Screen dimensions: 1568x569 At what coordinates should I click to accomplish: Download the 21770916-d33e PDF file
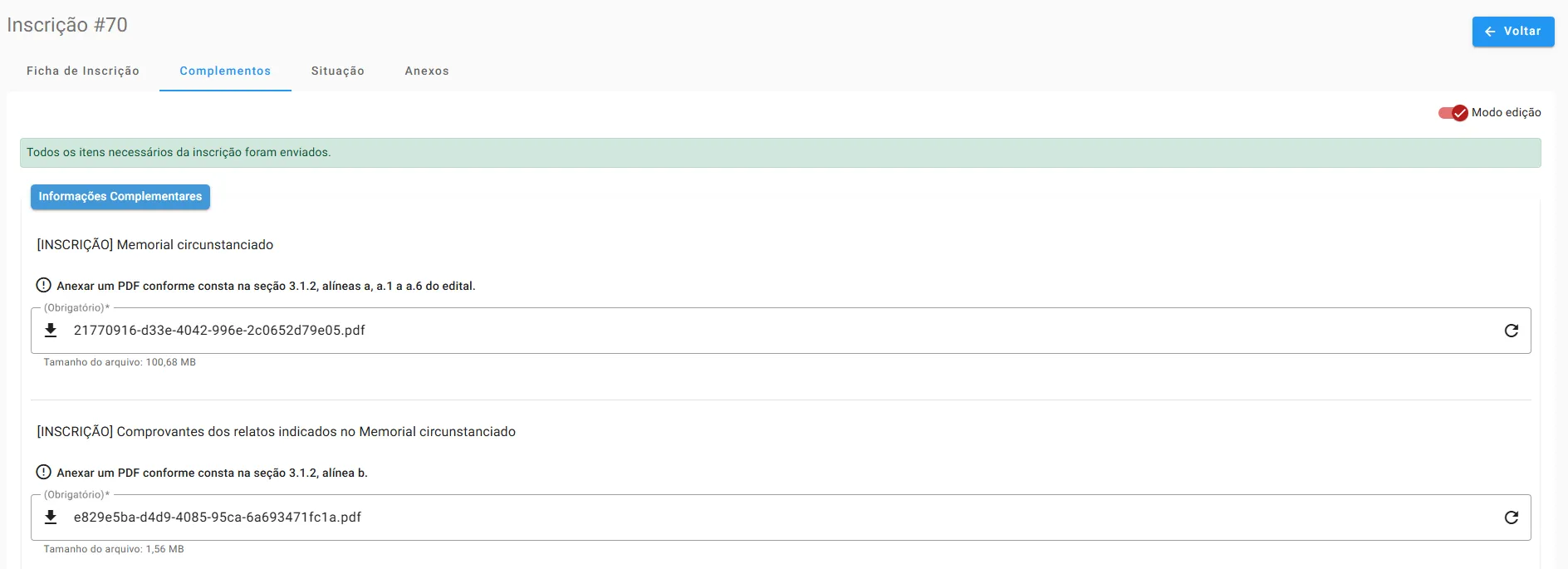[51, 331]
